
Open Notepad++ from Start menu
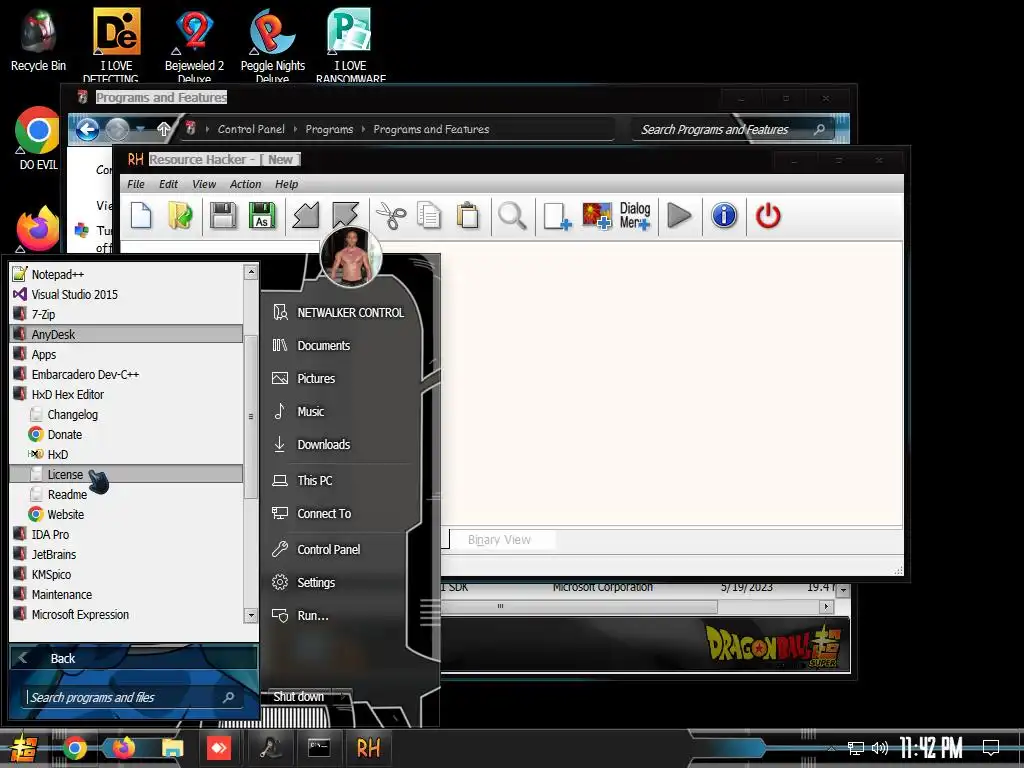pos(127,274)
